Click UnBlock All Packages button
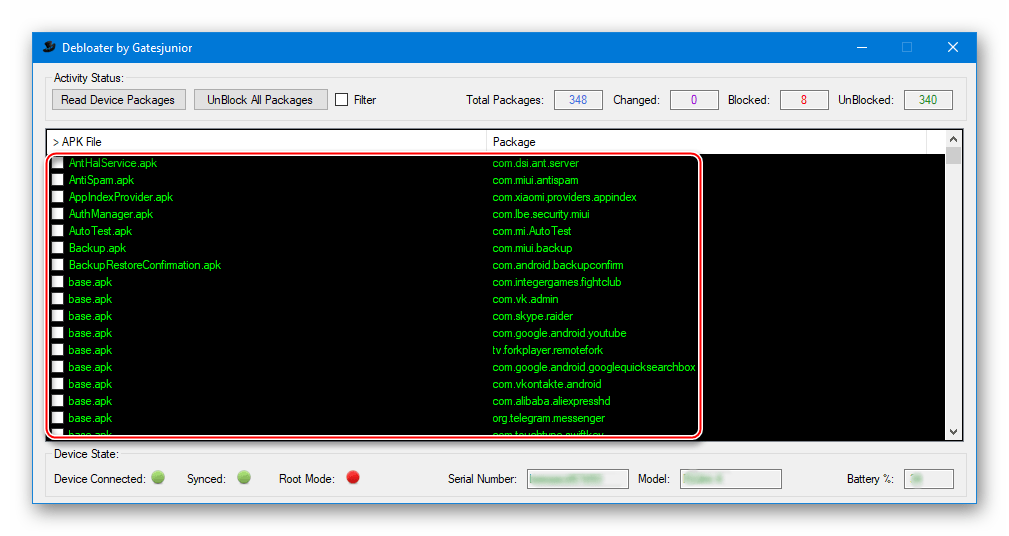This screenshot has width=1009, height=536. (x=260, y=100)
